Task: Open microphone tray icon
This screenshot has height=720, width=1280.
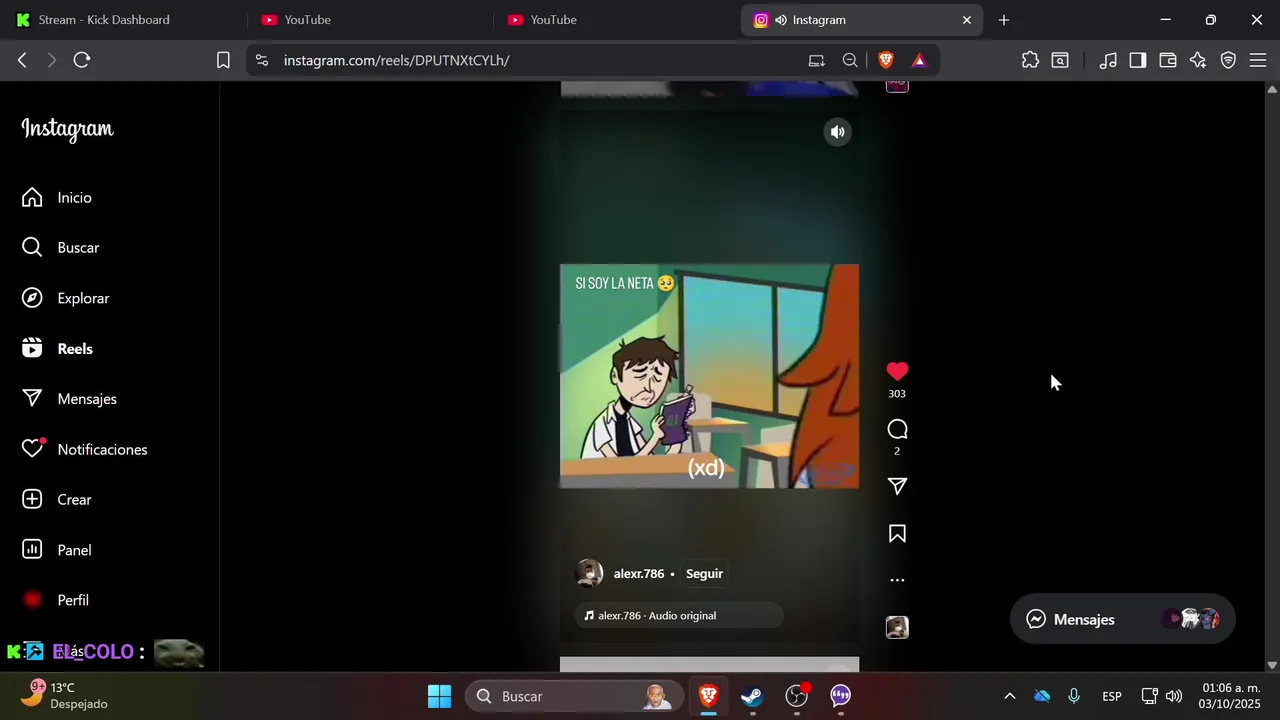Action: 1074,696
